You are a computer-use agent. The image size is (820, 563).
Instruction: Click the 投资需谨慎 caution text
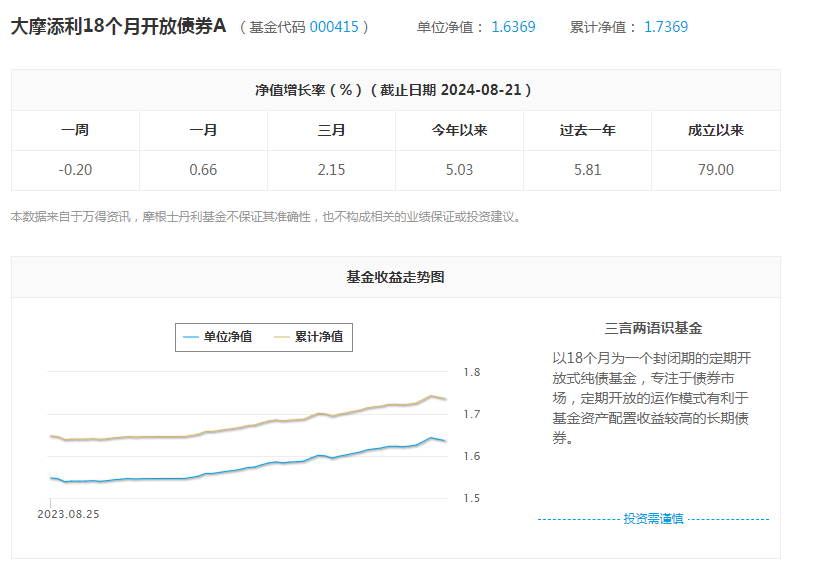point(653,519)
